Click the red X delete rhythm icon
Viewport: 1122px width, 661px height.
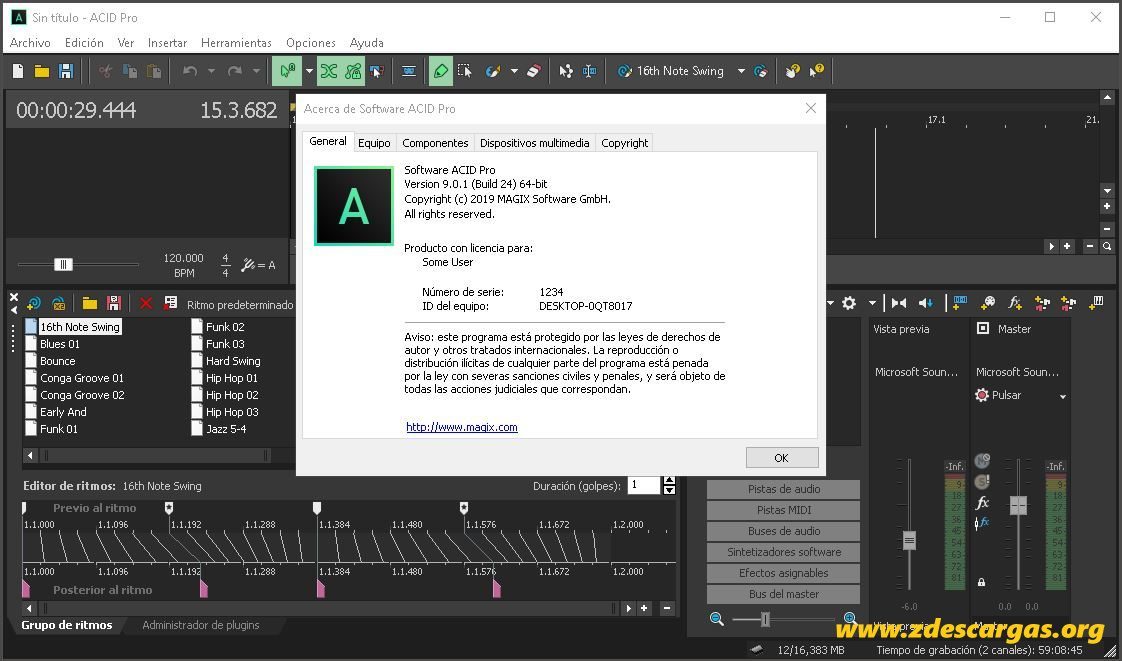[146, 303]
